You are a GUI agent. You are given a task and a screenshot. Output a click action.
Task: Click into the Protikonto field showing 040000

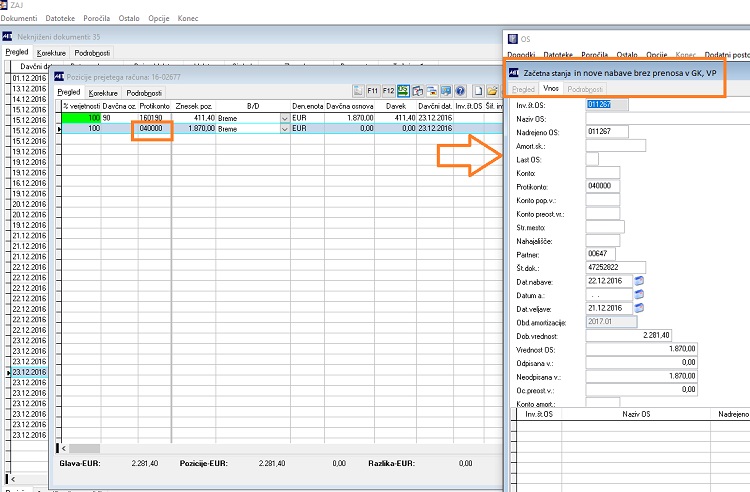point(603,186)
